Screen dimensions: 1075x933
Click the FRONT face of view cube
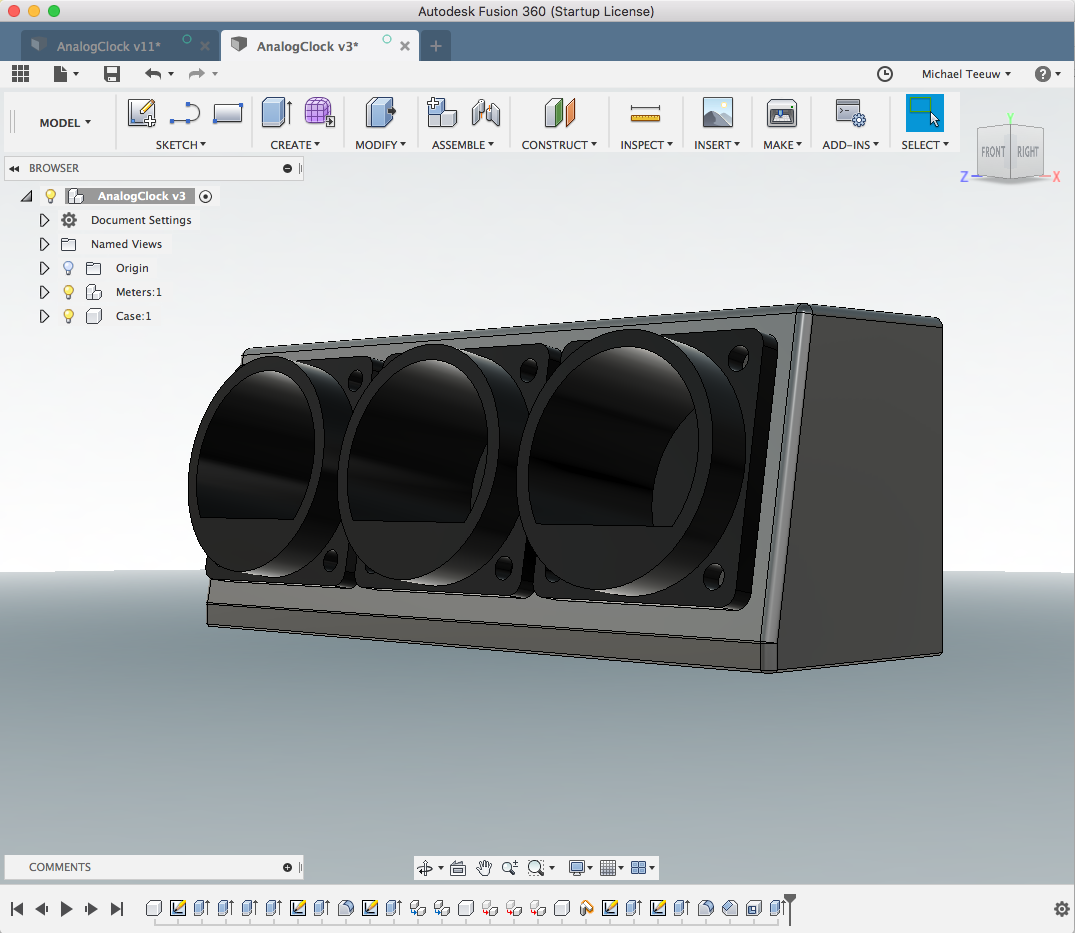(x=993, y=152)
